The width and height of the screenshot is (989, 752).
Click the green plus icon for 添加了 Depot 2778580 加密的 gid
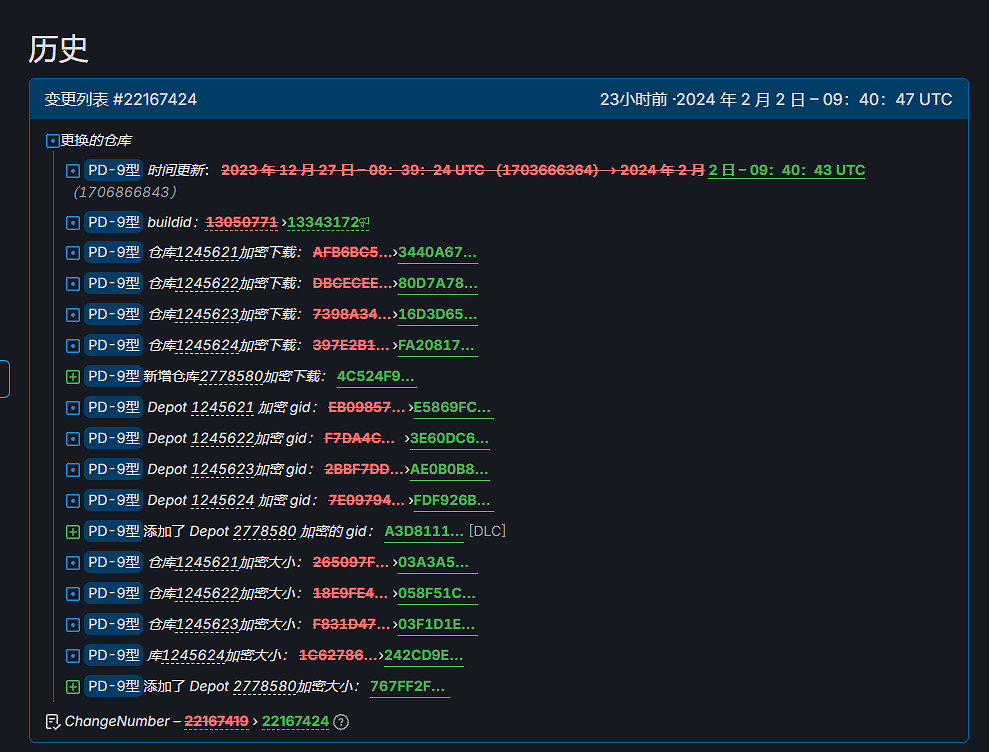(72, 532)
